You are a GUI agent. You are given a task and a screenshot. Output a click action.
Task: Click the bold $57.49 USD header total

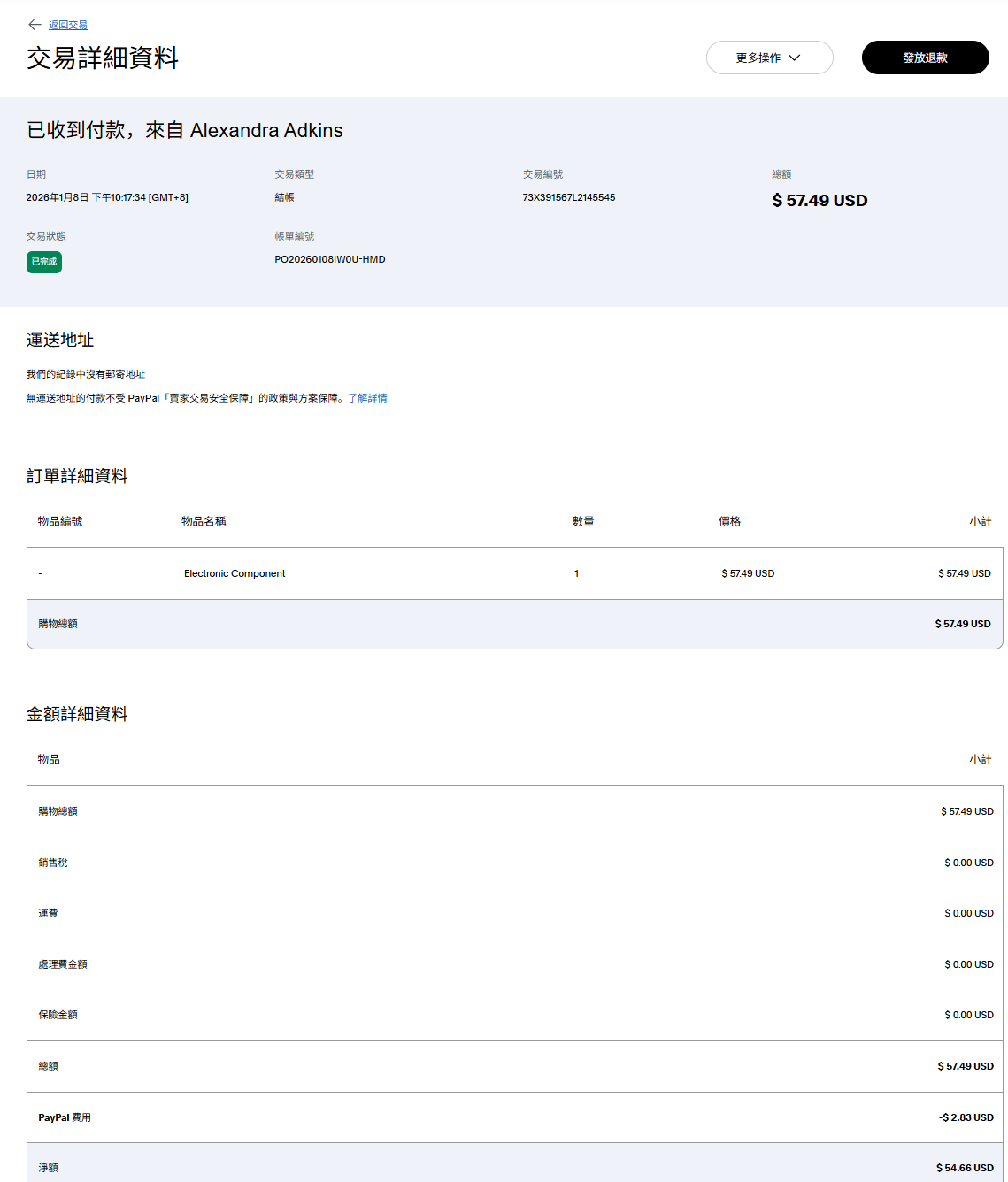point(819,201)
